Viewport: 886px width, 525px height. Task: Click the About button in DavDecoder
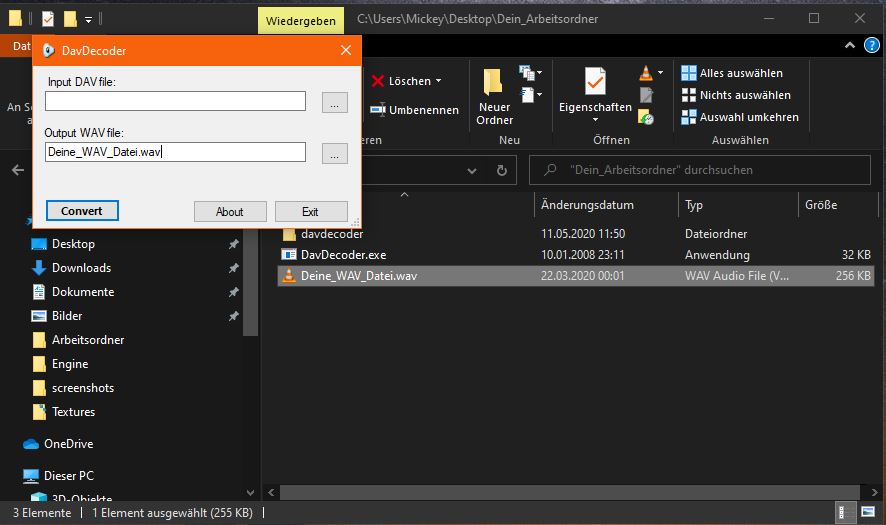click(230, 211)
